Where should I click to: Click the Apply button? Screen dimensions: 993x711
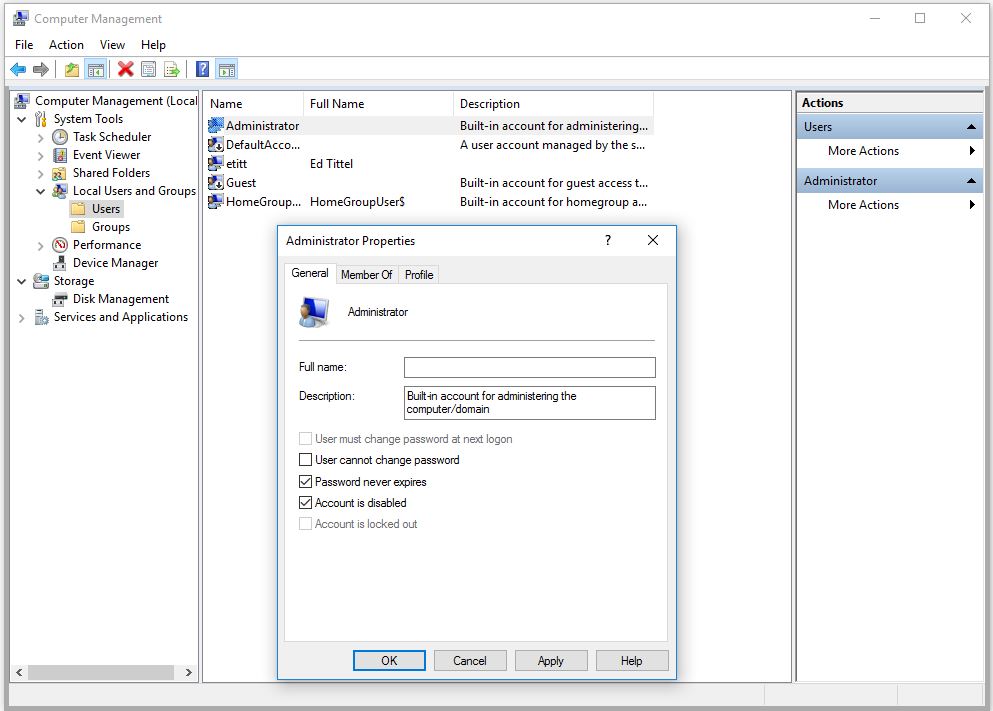click(550, 661)
